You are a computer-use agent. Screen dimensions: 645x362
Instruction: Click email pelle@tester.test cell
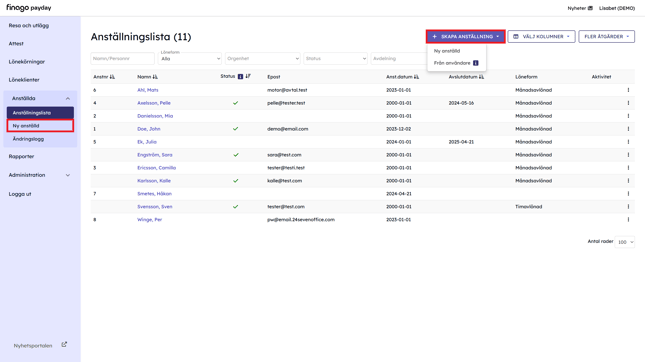point(286,103)
